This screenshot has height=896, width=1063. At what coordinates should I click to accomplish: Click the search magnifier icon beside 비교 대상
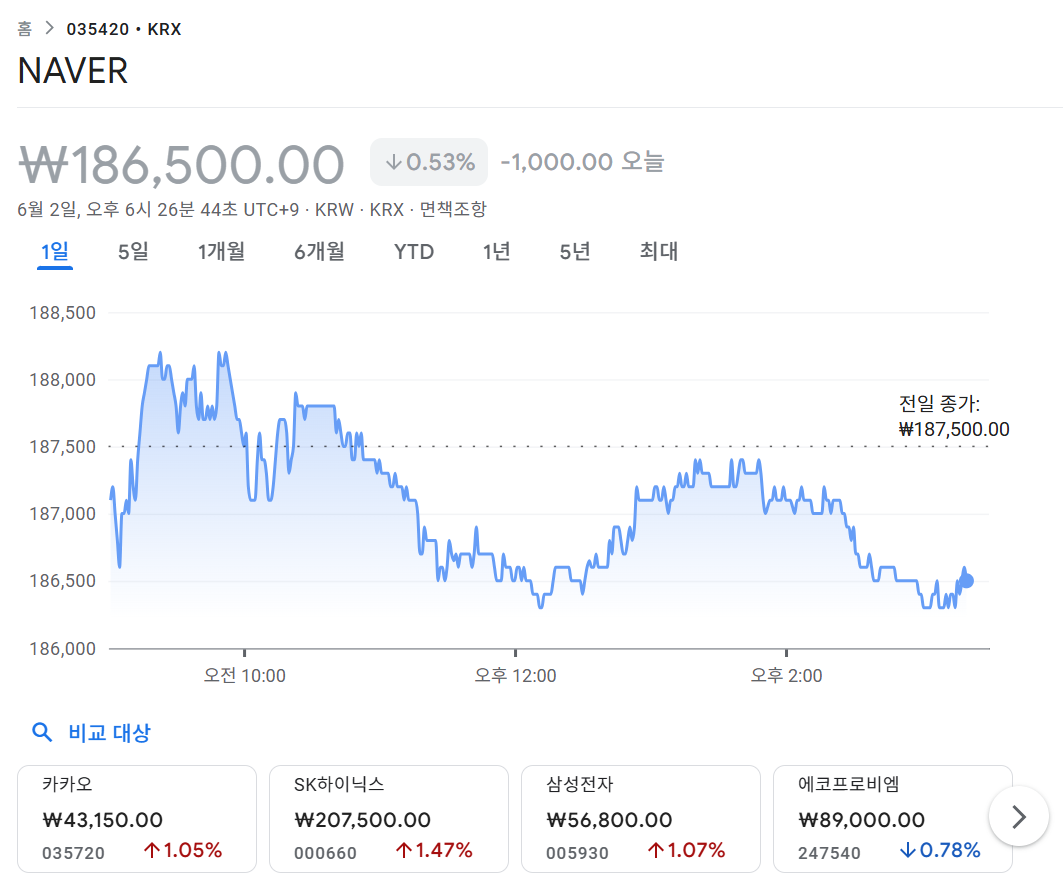[42, 732]
